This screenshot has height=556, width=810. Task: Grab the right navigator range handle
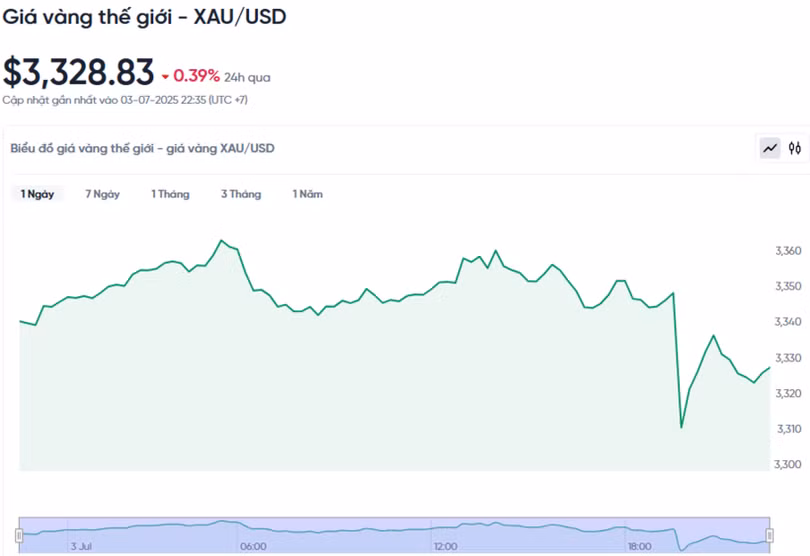pyautogui.click(x=769, y=535)
